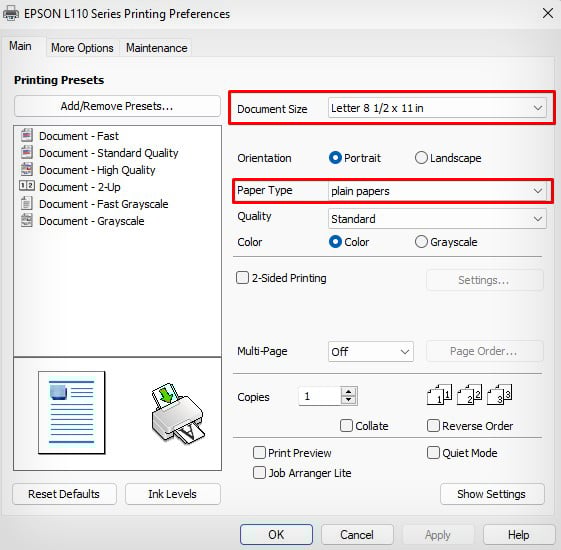
Task: Select 'Document - Standard Quality' preset text
Action: click(109, 153)
